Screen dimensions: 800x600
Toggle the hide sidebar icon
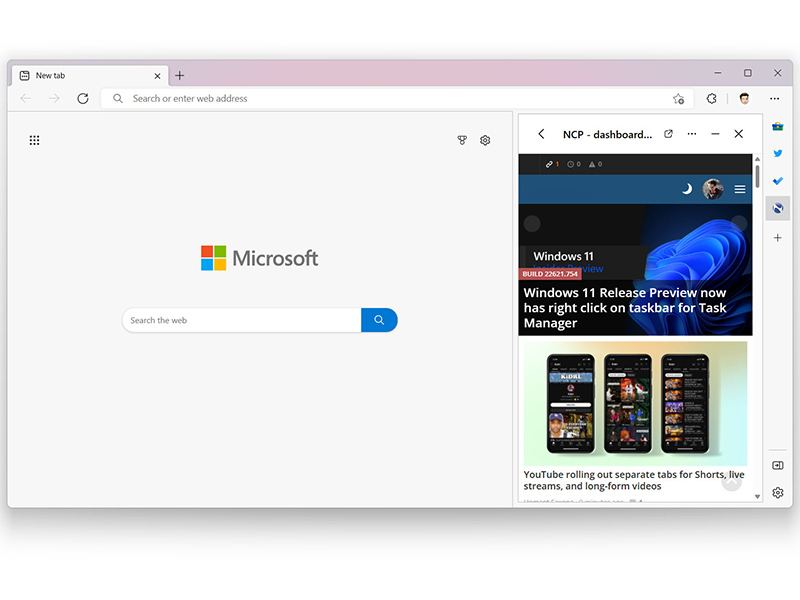pos(778,465)
